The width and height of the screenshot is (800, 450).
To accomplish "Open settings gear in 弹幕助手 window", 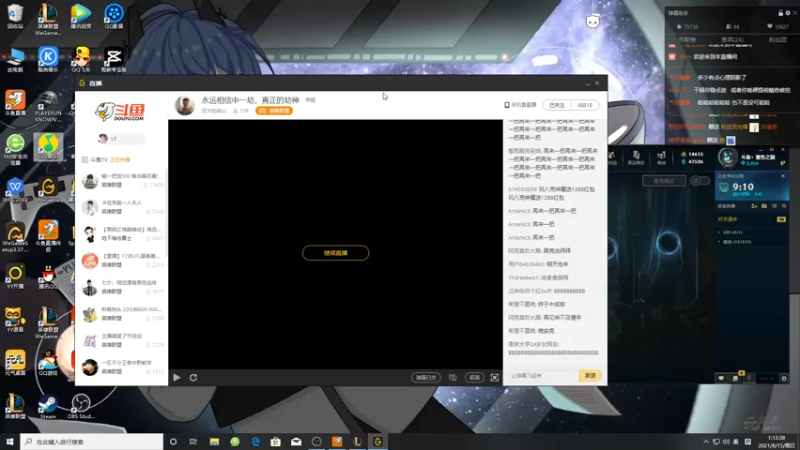I will pos(787,13).
